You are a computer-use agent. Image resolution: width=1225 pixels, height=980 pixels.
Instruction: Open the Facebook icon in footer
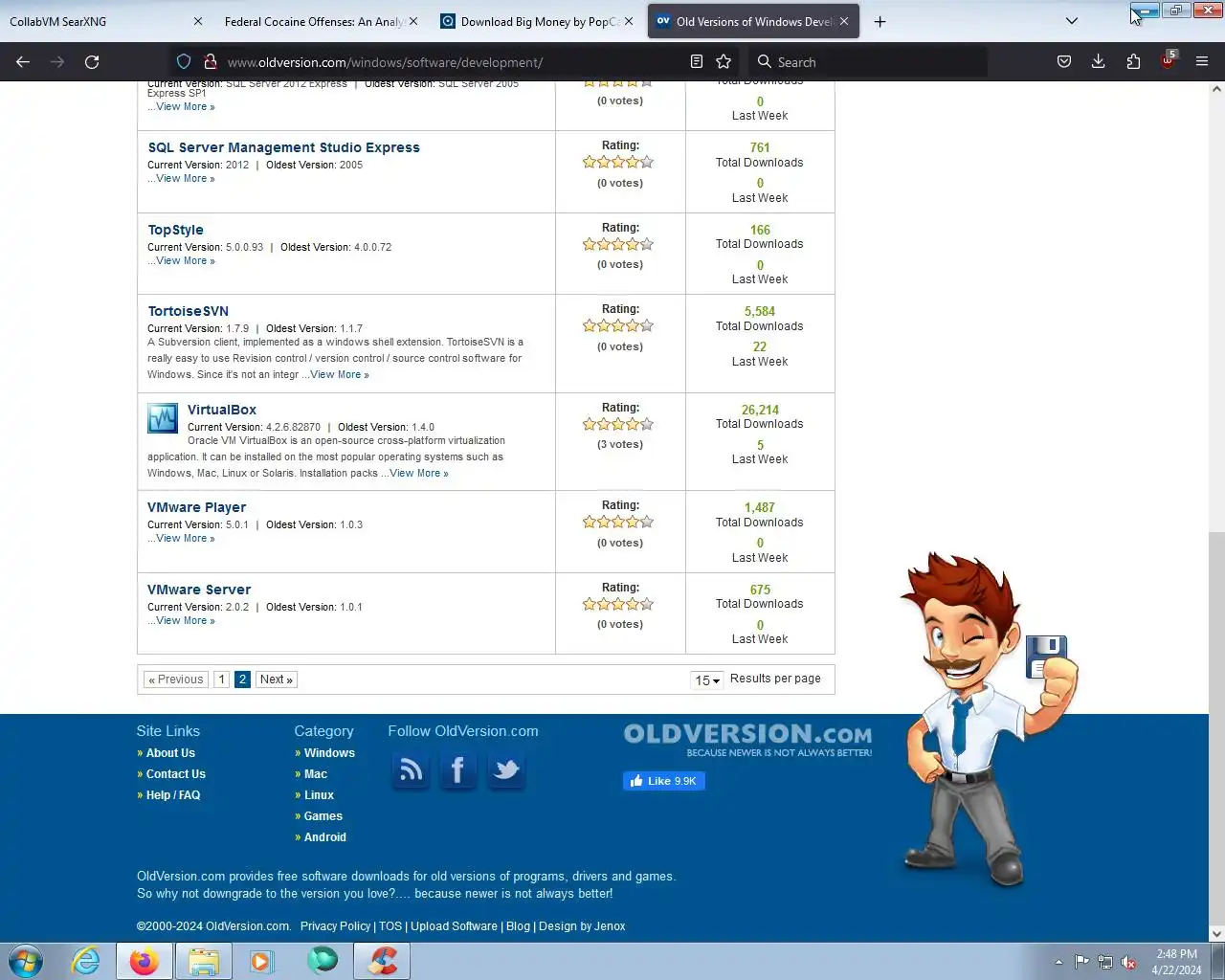click(457, 770)
